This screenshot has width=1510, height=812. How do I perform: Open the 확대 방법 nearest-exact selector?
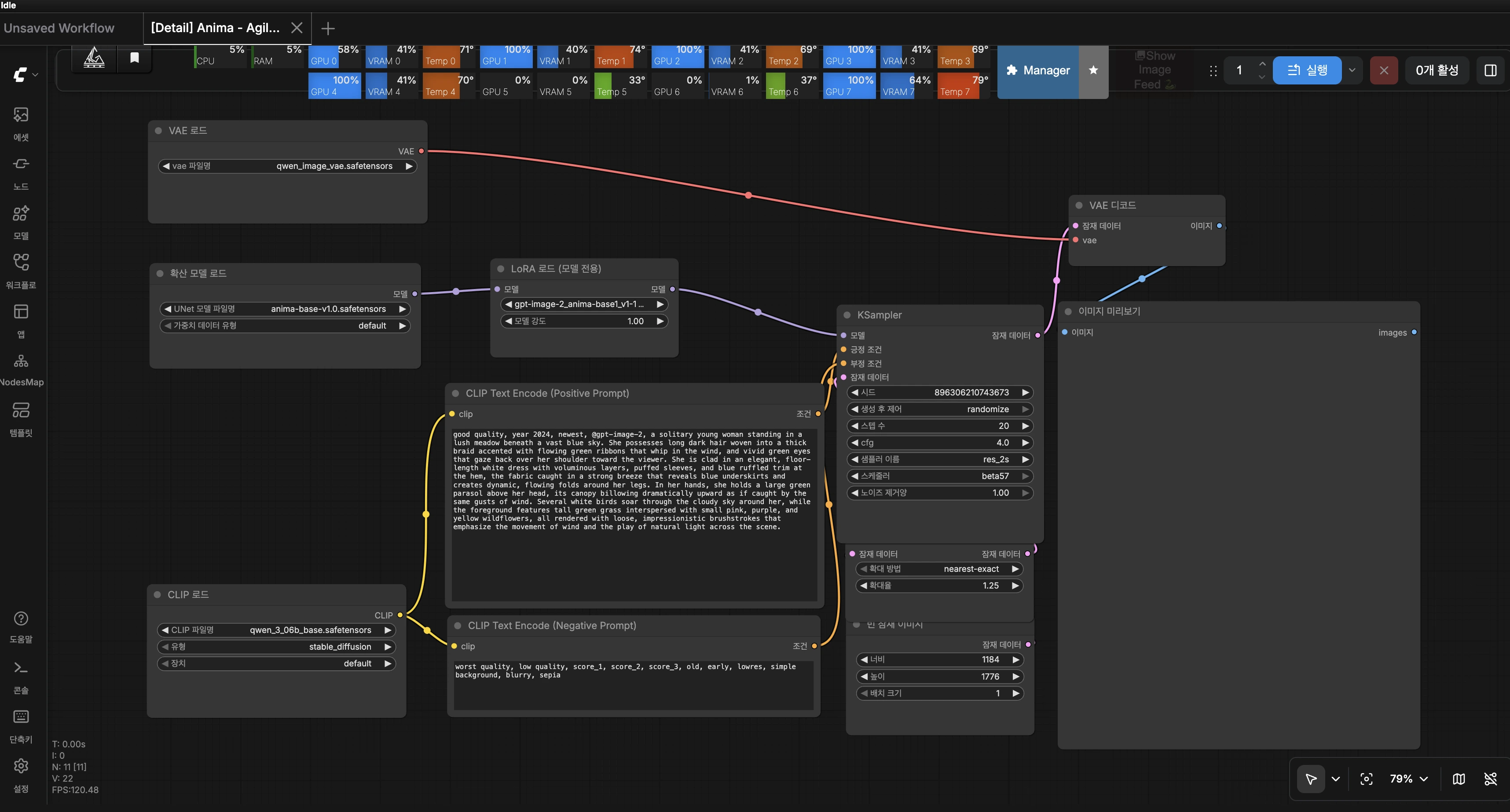(x=940, y=569)
